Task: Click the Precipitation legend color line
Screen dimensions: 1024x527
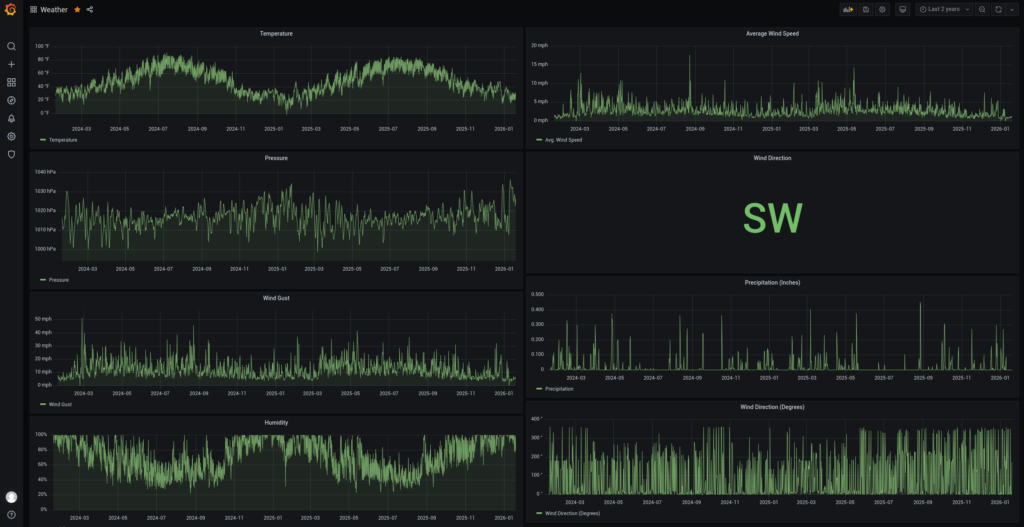Action: [x=540, y=388]
